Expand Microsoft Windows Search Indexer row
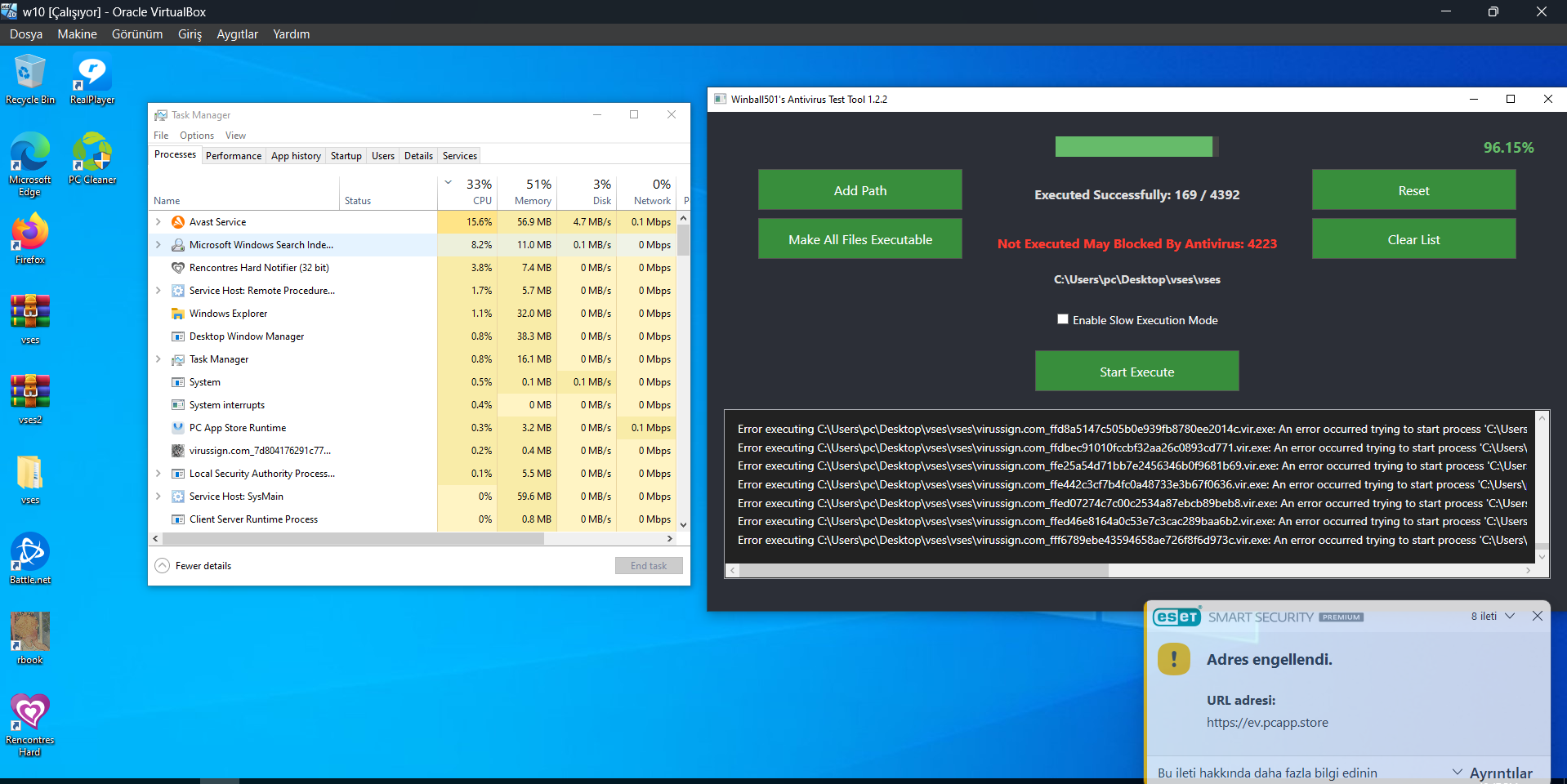Screen dimensions: 1567x784 tap(158, 245)
